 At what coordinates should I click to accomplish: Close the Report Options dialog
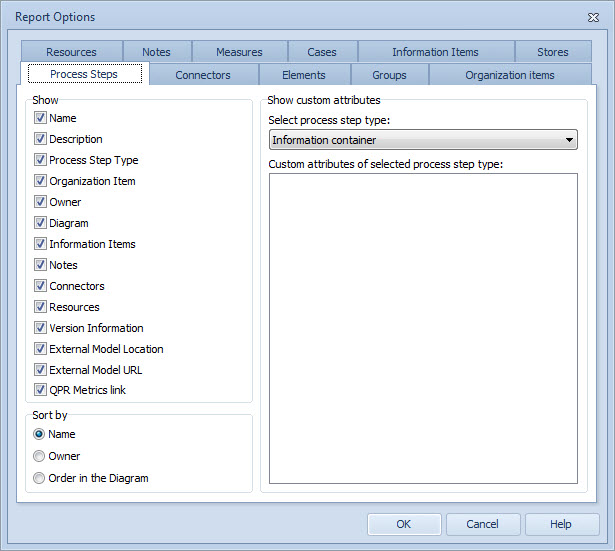pos(593,17)
